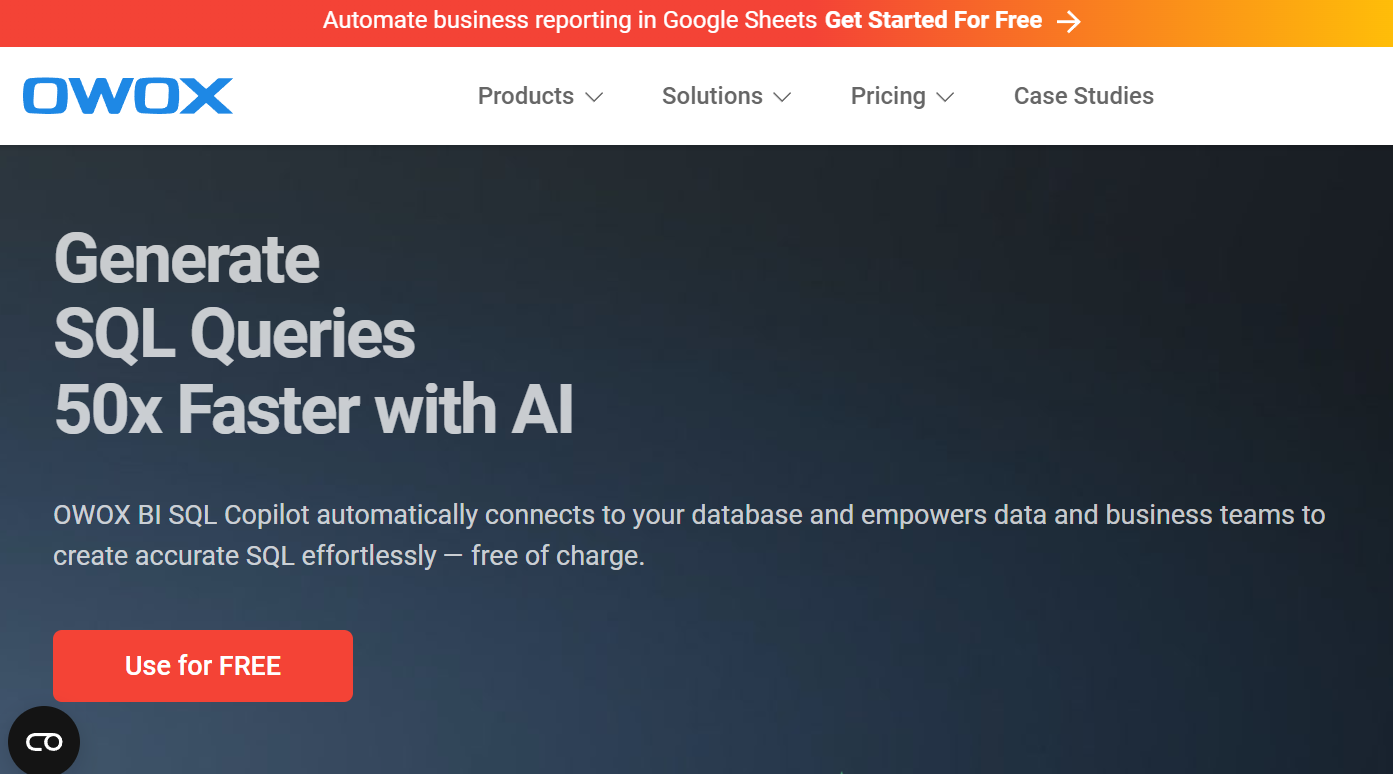The image size is (1393, 774).
Task: Click the OWOX logo
Action: pyautogui.click(x=128, y=96)
